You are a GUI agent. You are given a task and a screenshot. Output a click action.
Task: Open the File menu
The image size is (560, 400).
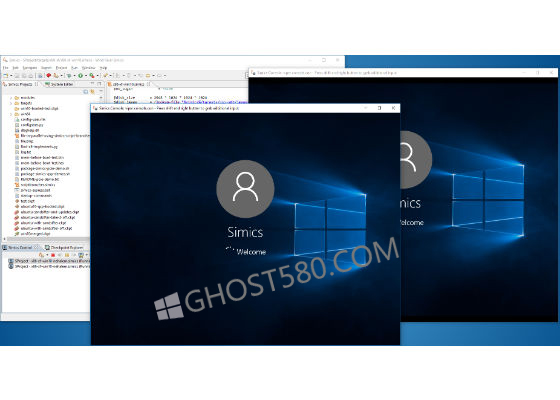6,68
